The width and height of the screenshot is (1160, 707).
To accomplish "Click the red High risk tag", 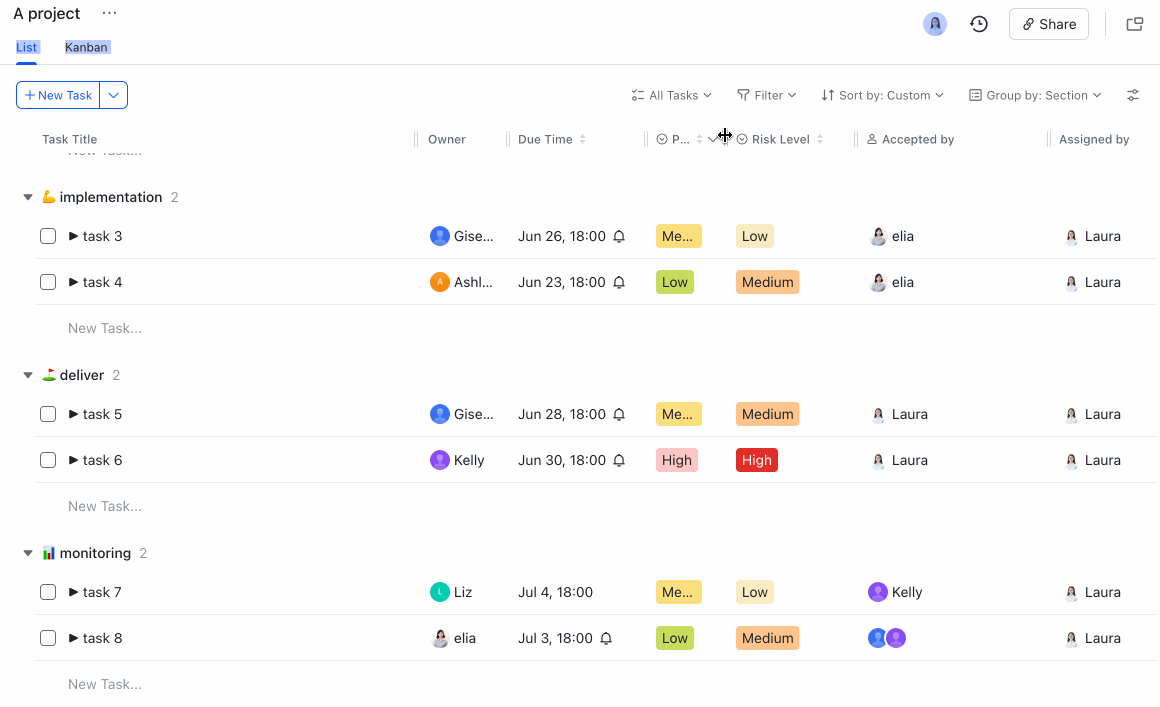I will pos(757,461).
